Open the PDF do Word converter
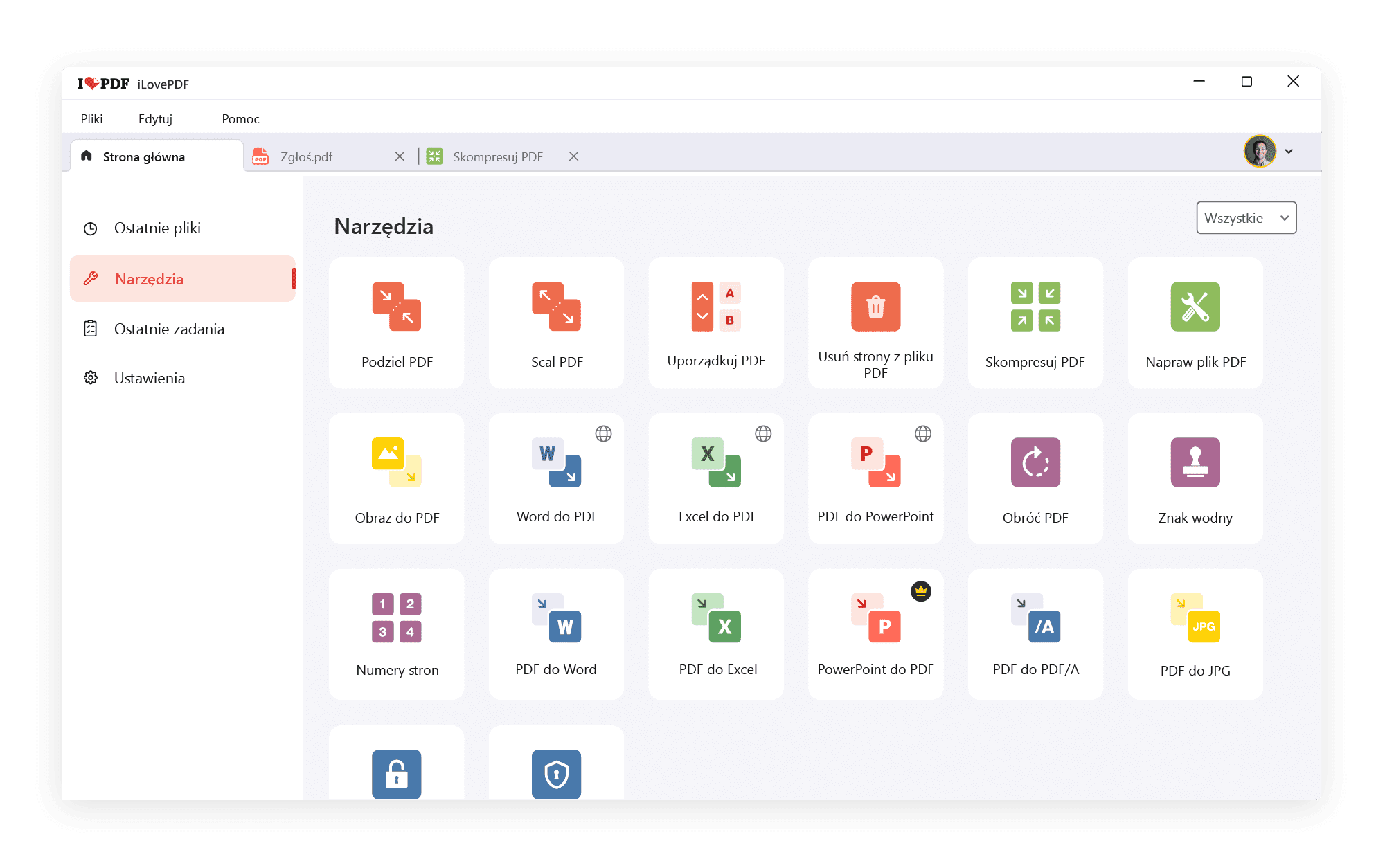 point(556,634)
